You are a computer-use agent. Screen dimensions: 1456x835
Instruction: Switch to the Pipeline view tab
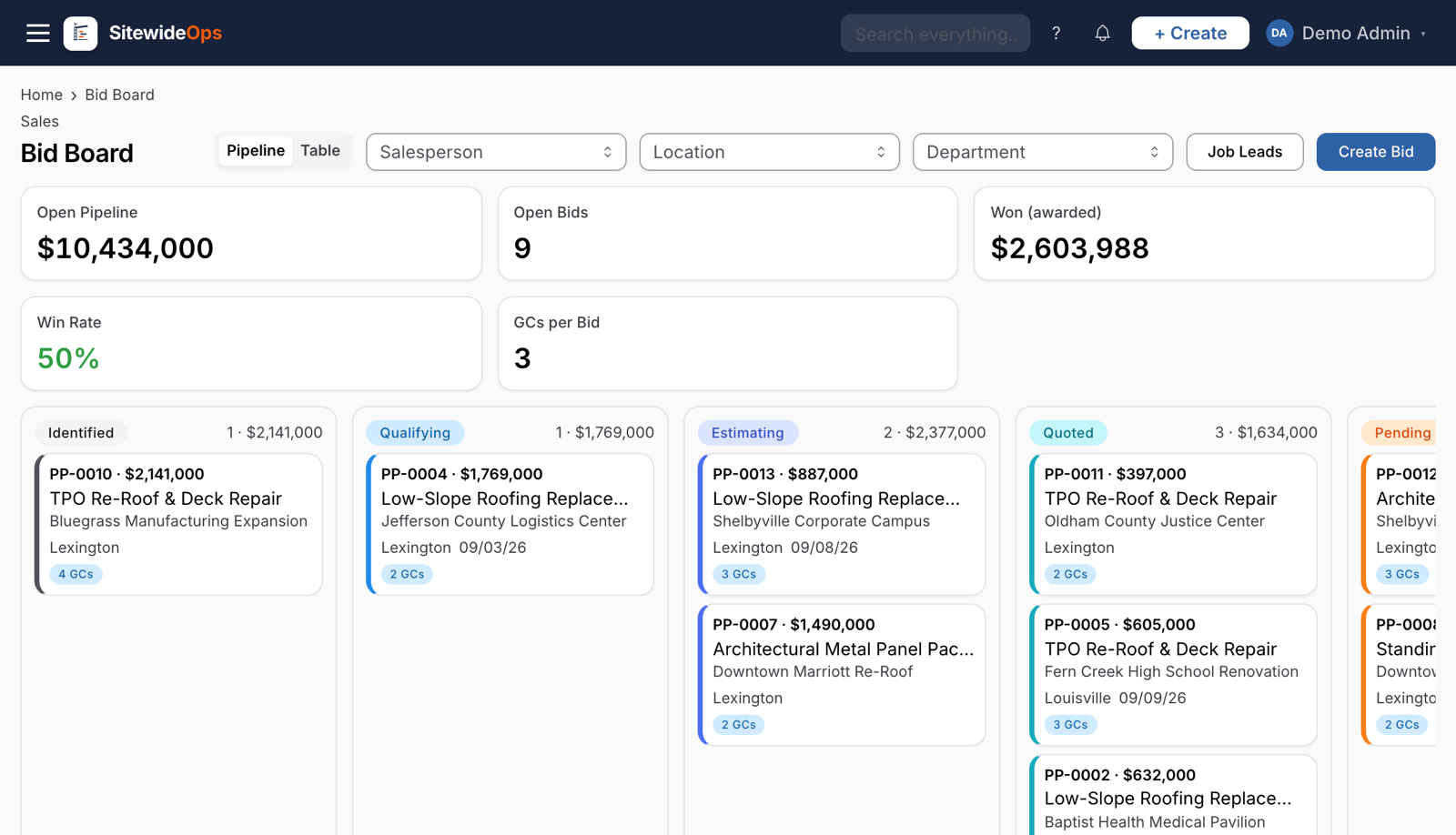(256, 151)
